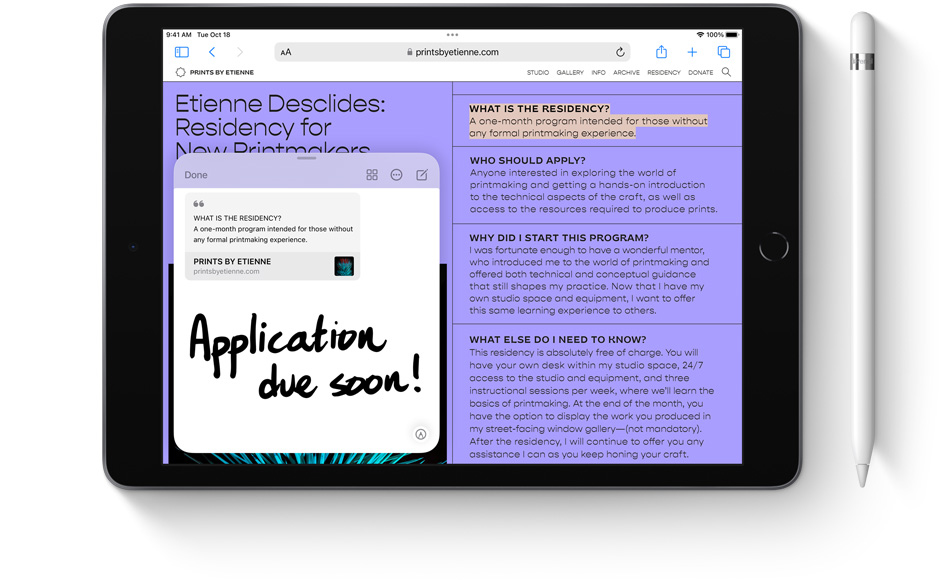View all notes grid icon
This screenshot has height=580, width=941.
tap(372, 175)
